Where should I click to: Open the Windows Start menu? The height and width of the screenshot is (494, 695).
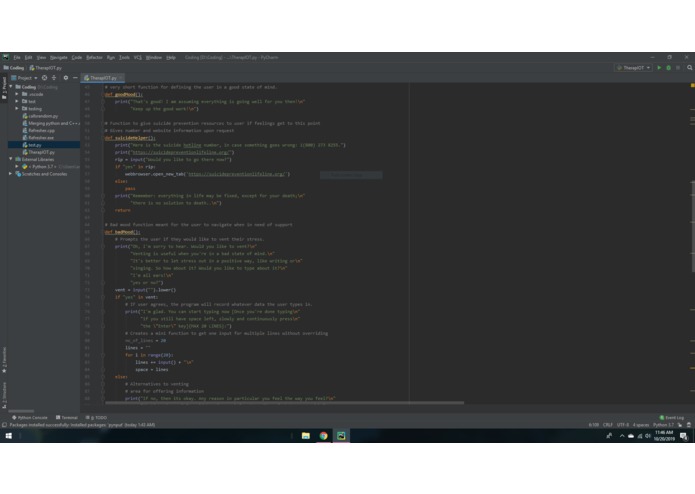coord(8,436)
